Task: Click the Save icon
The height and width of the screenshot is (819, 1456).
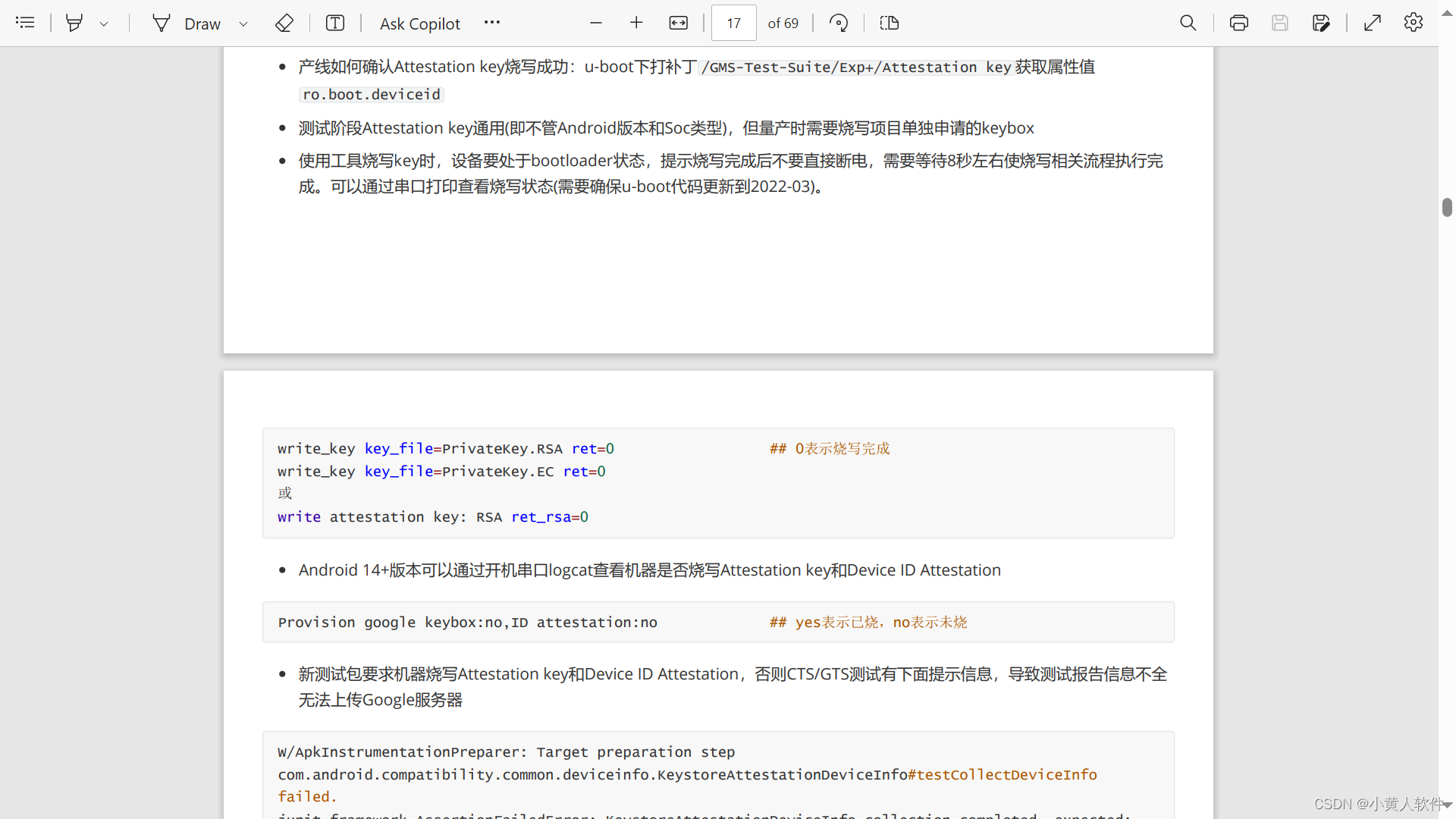Action: pyautogui.click(x=1280, y=23)
